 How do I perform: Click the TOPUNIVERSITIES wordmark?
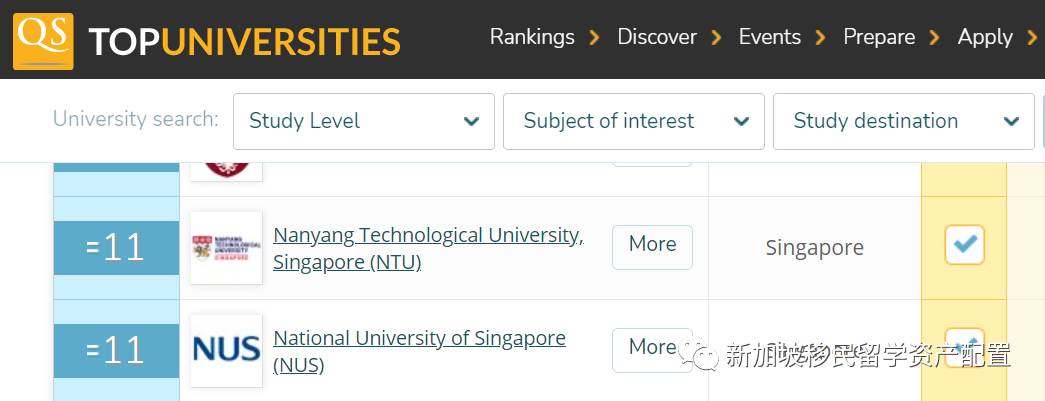tap(244, 41)
